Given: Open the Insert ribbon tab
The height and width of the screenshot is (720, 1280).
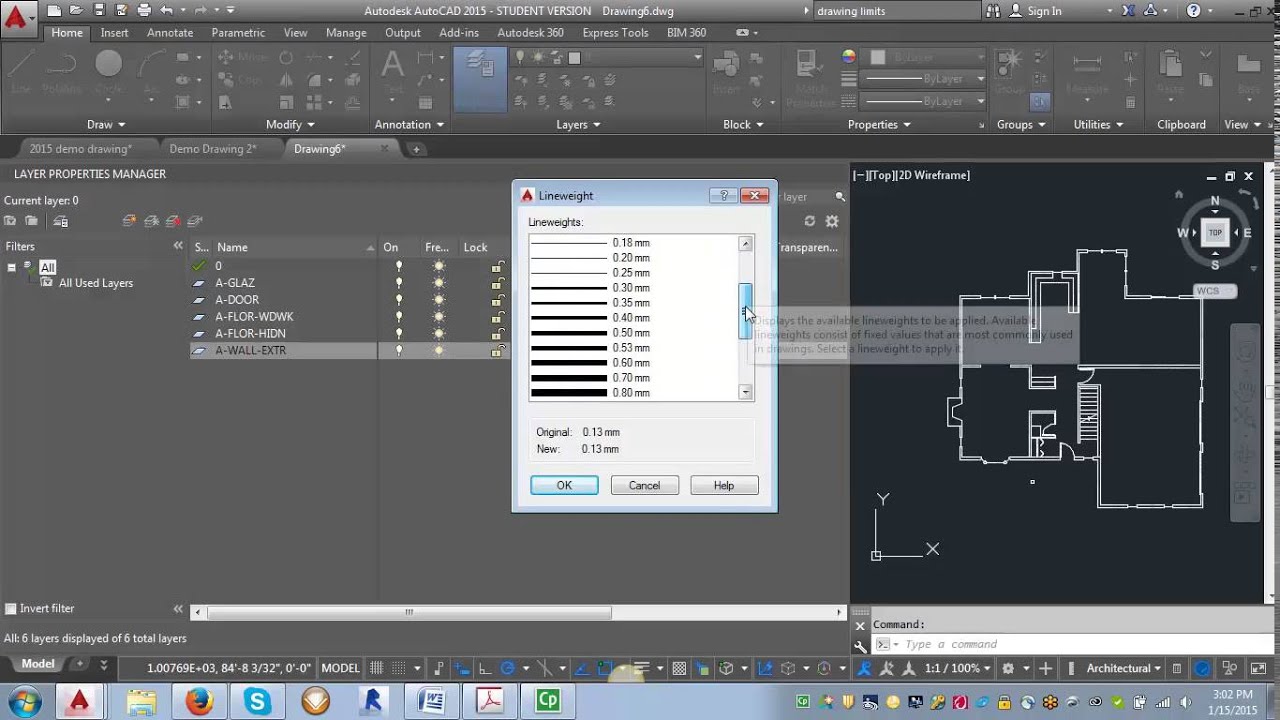Looking at the screenshot, I should (x=114, y=32).
